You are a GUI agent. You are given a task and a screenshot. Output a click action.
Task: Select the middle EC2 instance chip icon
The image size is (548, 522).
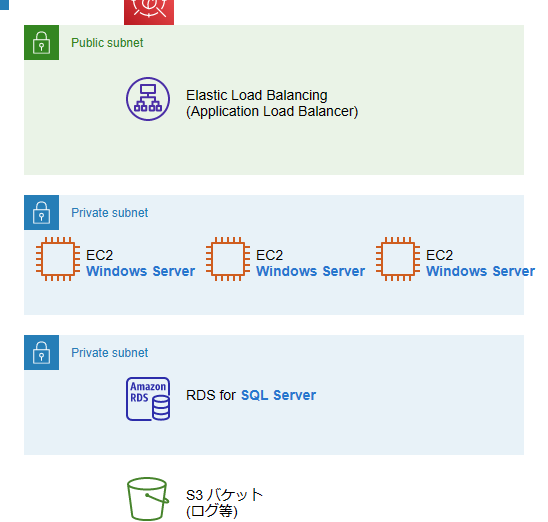(x=228, y=259)
